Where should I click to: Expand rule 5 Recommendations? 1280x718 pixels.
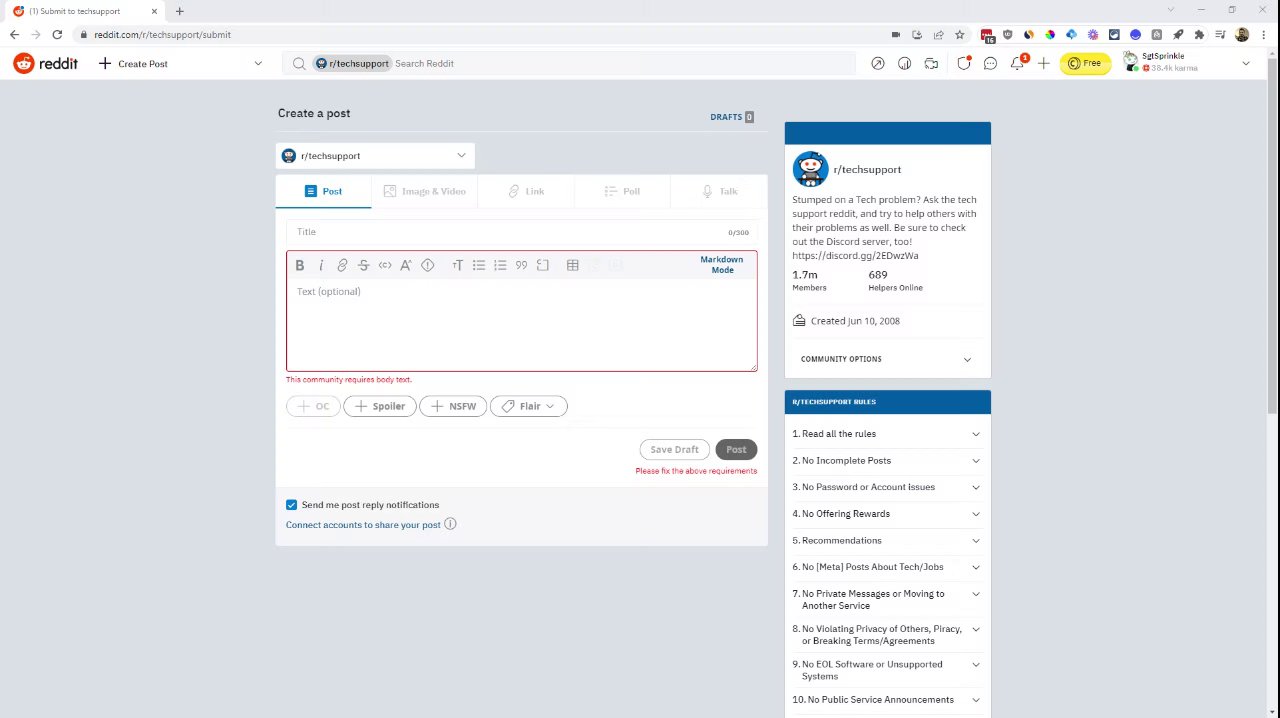click(887, 541)
